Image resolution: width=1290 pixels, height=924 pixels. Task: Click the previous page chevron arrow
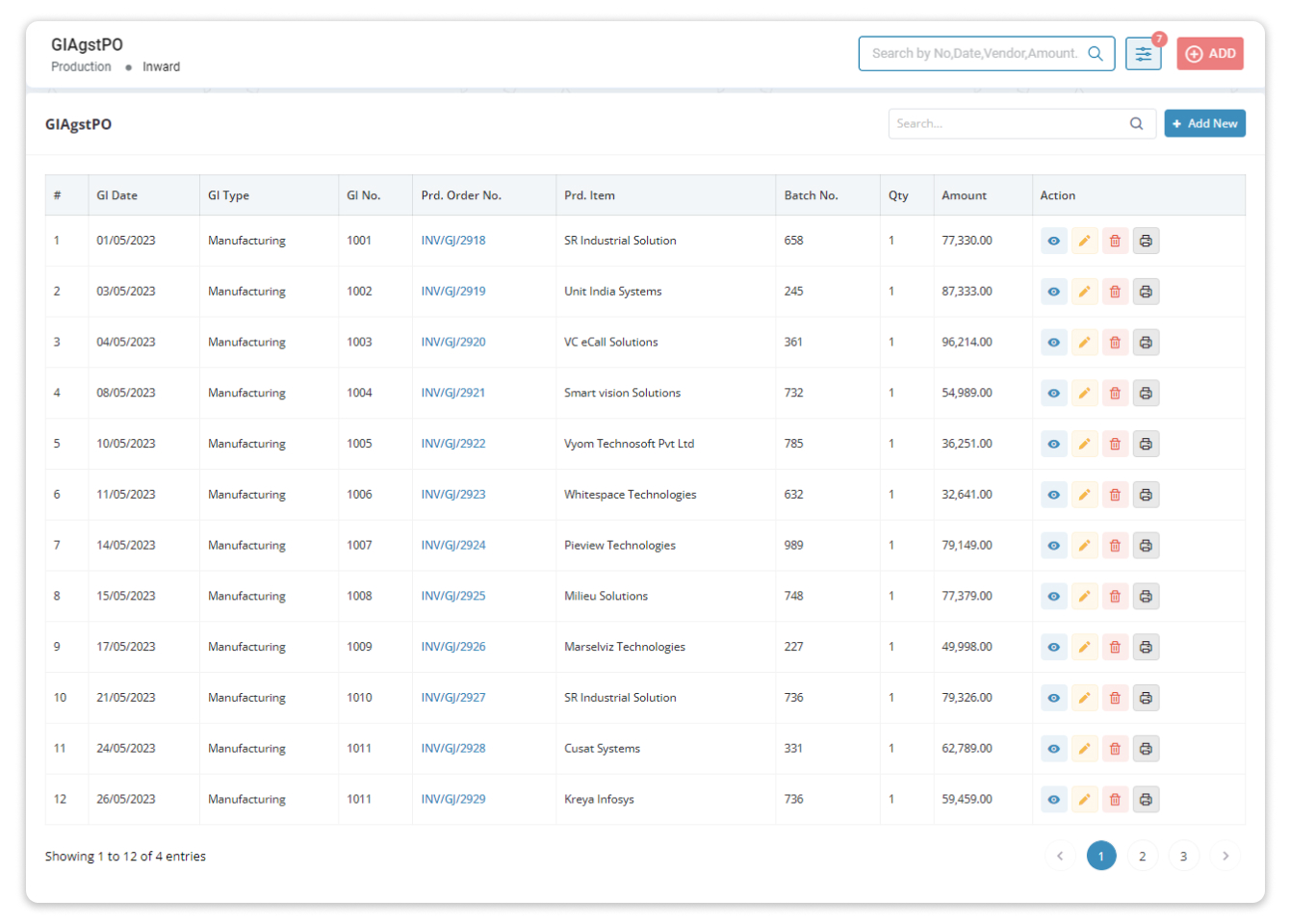[x=1060, y=856]
